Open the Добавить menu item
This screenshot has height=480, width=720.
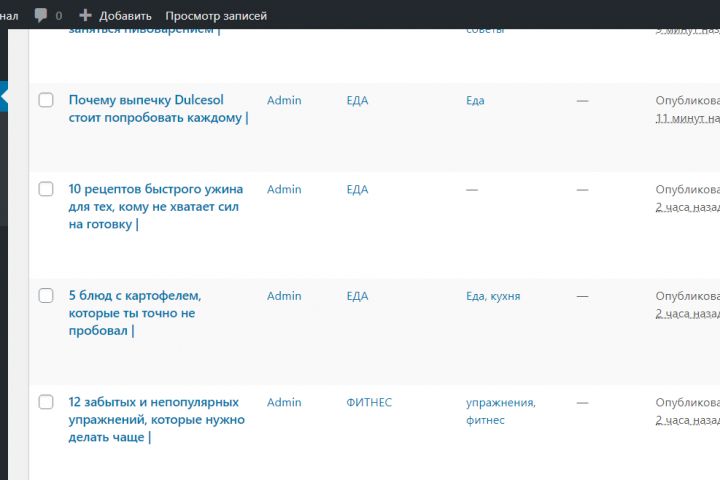125,15
